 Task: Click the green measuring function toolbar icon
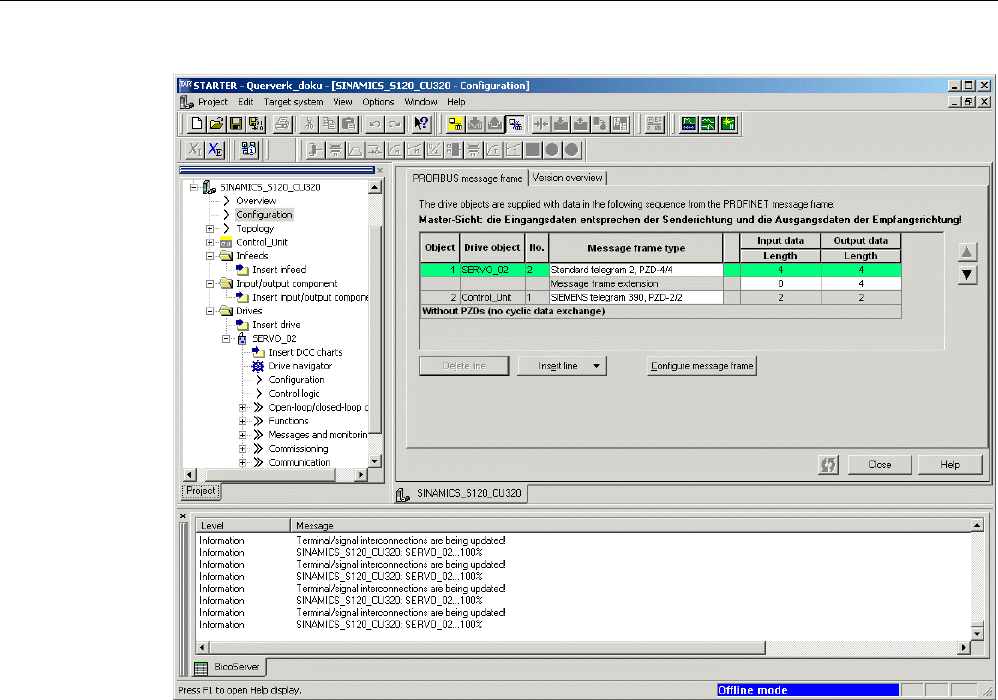click(x=708, y=124)
